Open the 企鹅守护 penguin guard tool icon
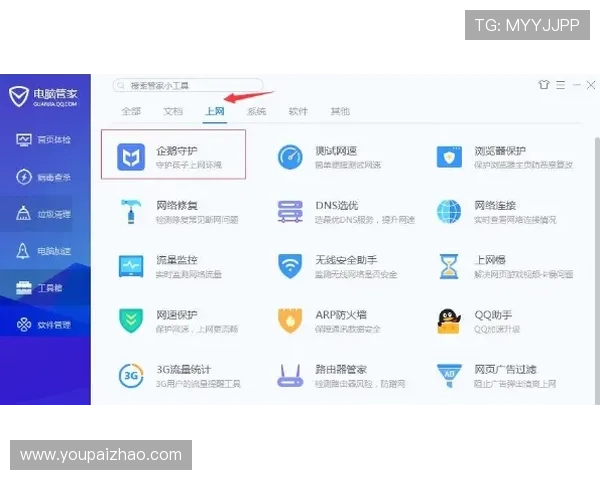This screenshot has height=480, width=600. [x=131, y=157]
